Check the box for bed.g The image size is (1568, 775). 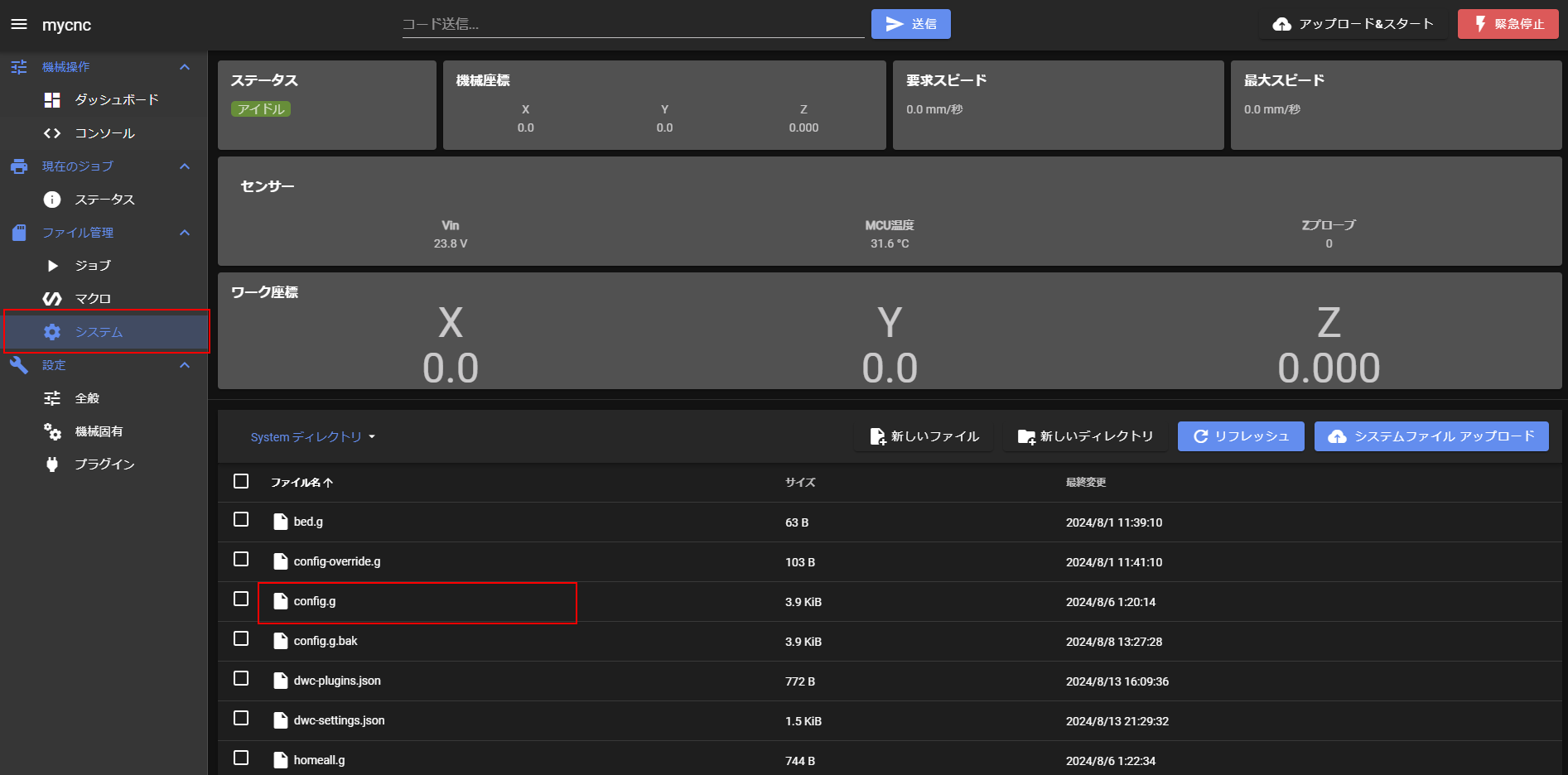[x=241, y=519]
